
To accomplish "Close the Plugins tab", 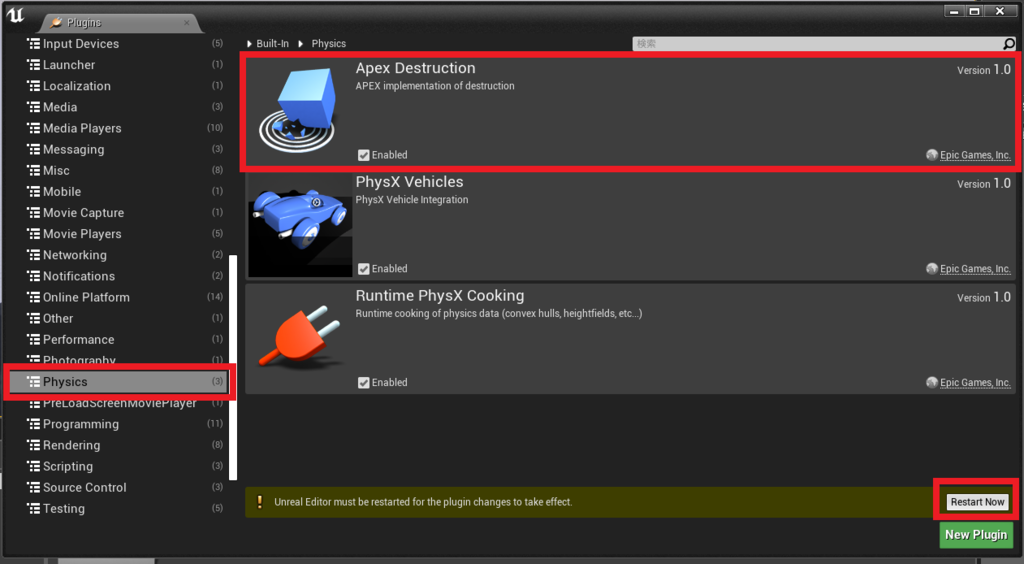I will (187, 22).
